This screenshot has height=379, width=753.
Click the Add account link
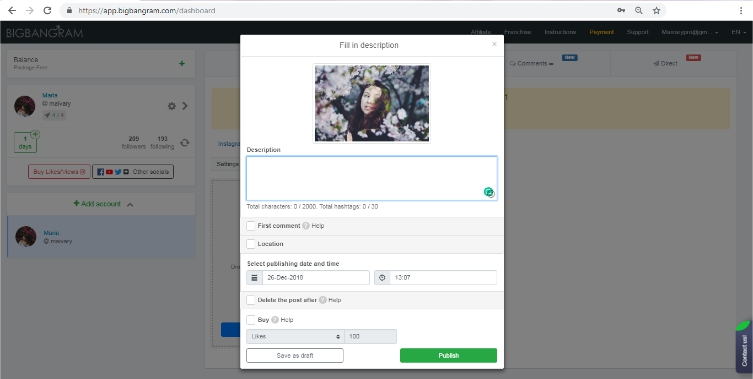97,204
